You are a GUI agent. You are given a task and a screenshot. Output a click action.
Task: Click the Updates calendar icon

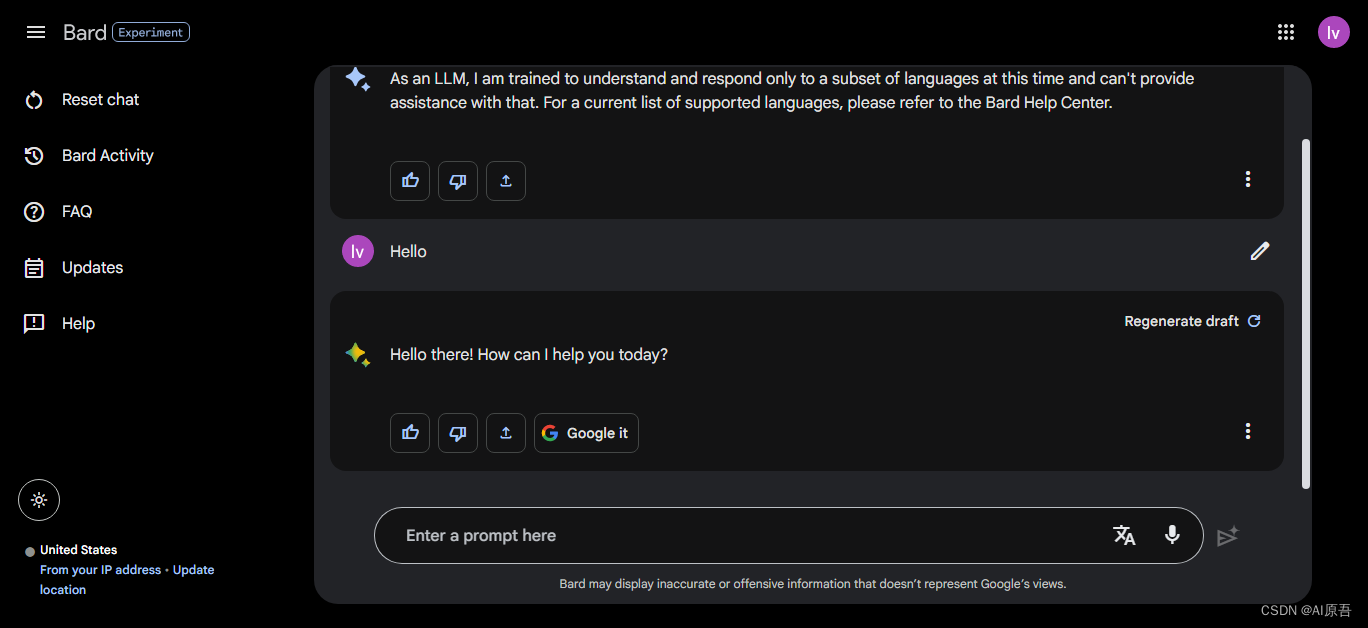point(34,268)
